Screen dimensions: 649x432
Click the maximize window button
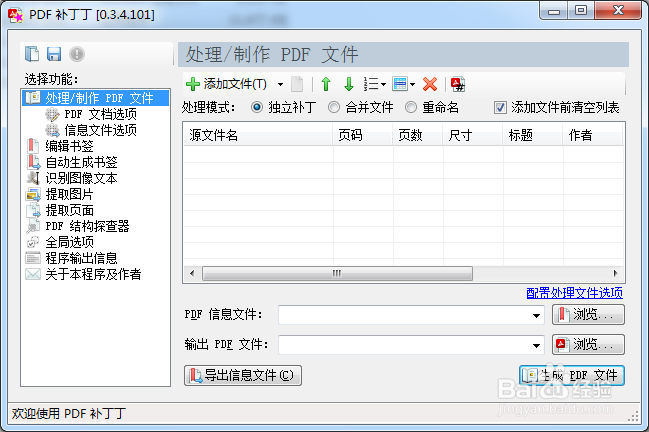click(581, 11)
